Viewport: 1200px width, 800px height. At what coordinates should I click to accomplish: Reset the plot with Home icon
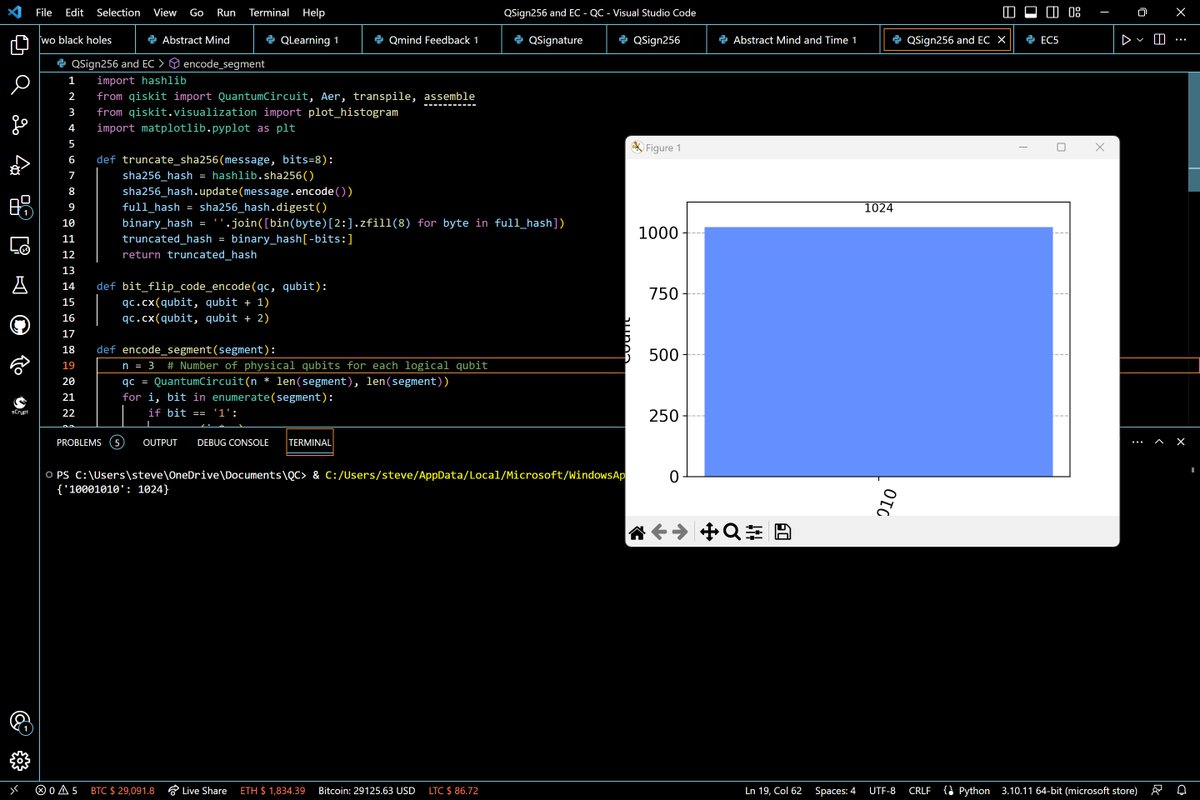[637, 532]
